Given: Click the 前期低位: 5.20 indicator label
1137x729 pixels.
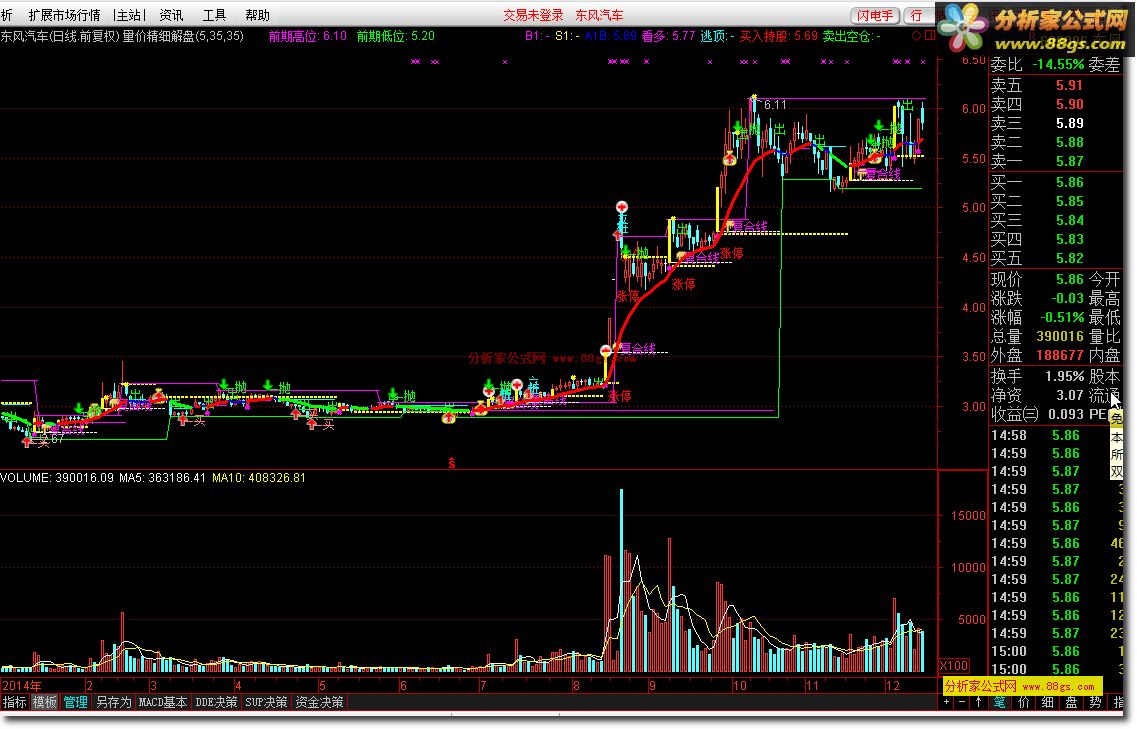Looking at the screenshot, I should point(395,36).
